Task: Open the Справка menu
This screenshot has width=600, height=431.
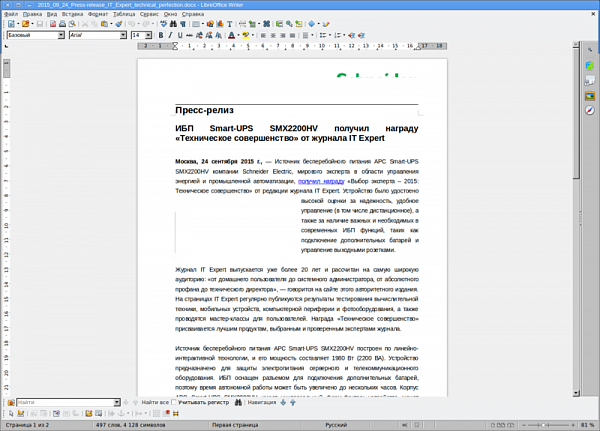Action: tap(193, 14)
